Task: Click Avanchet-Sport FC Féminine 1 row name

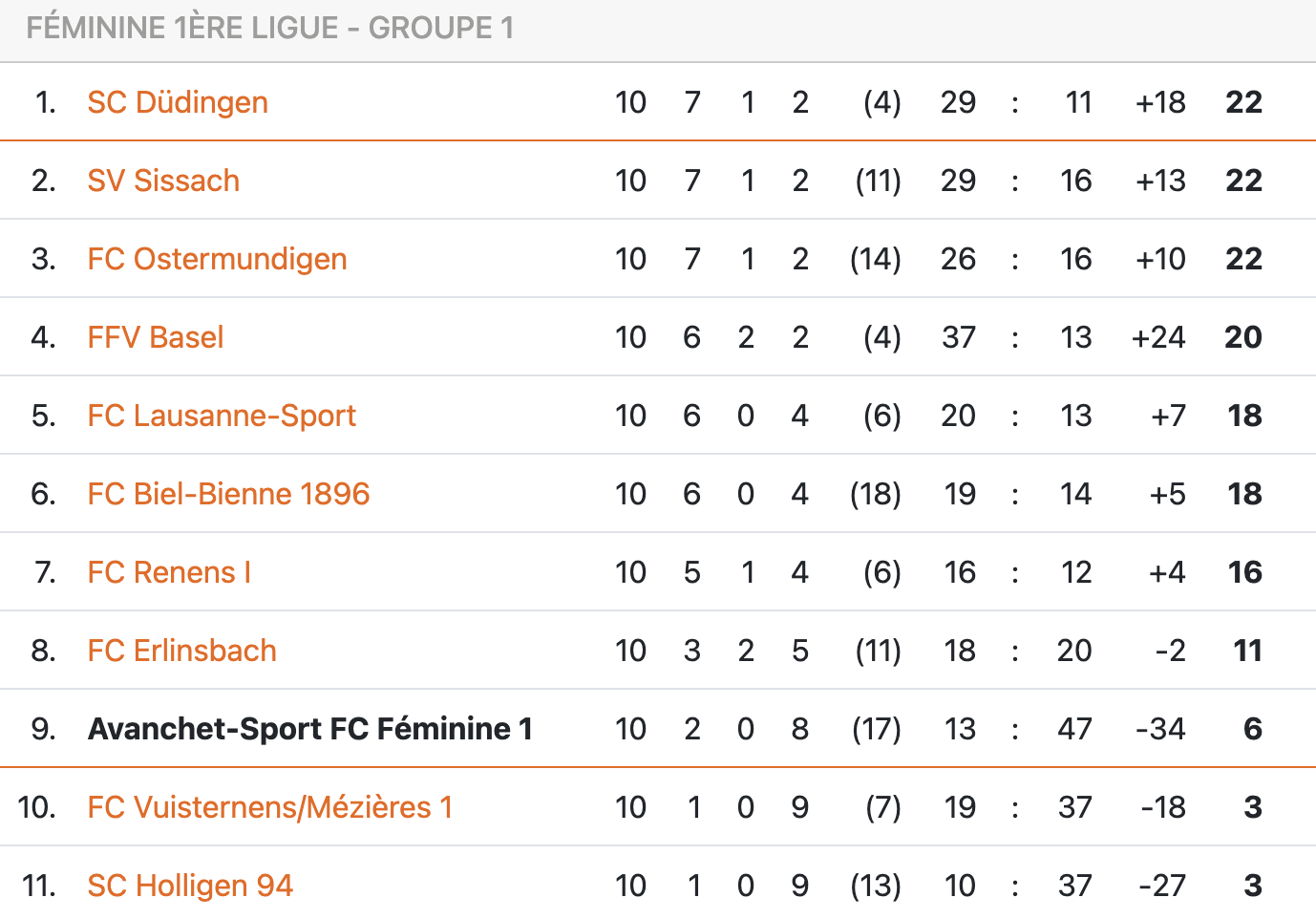Action: (x=310, y=729)
